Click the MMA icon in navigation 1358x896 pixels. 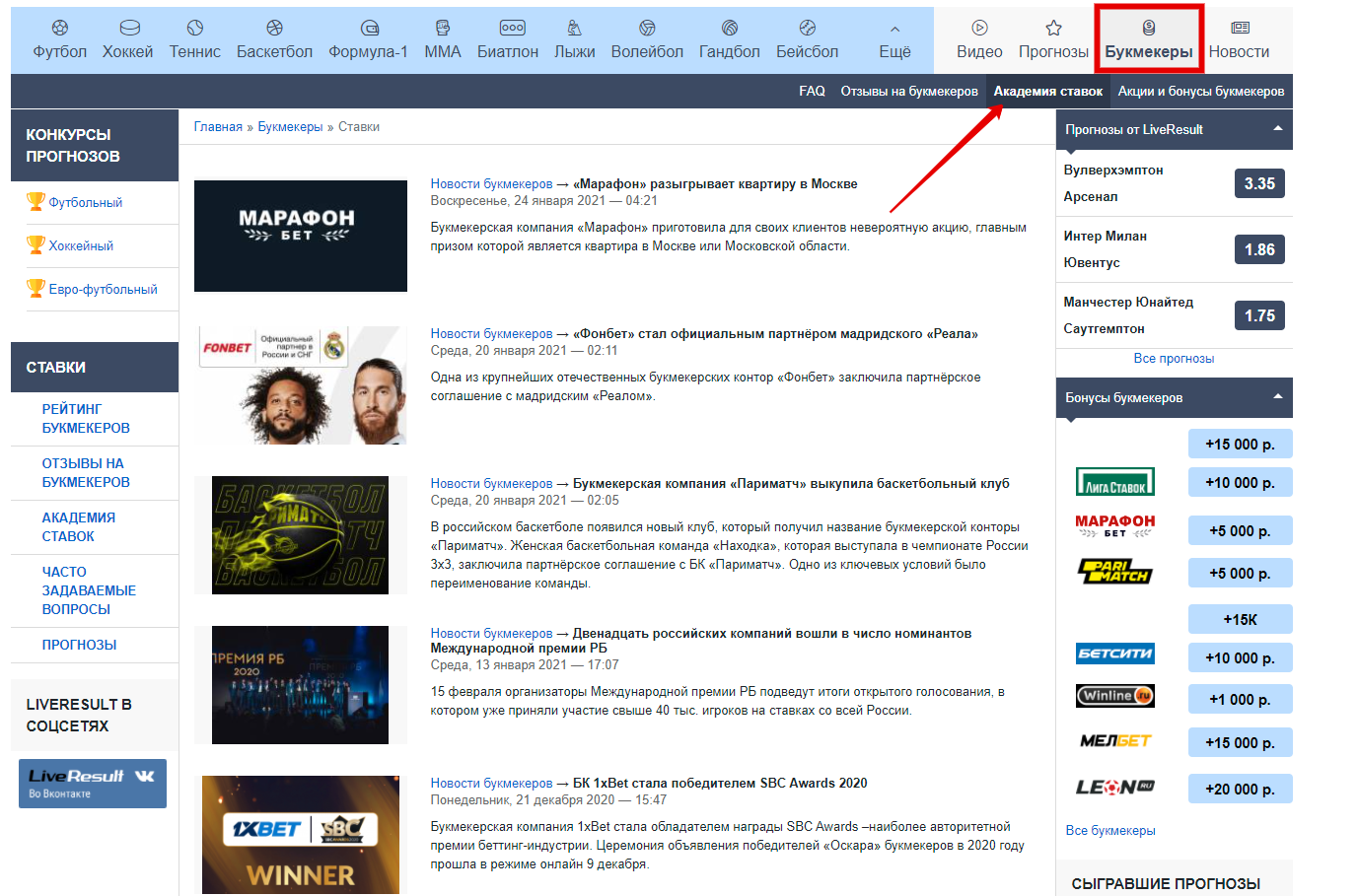(x=443, y=28)
